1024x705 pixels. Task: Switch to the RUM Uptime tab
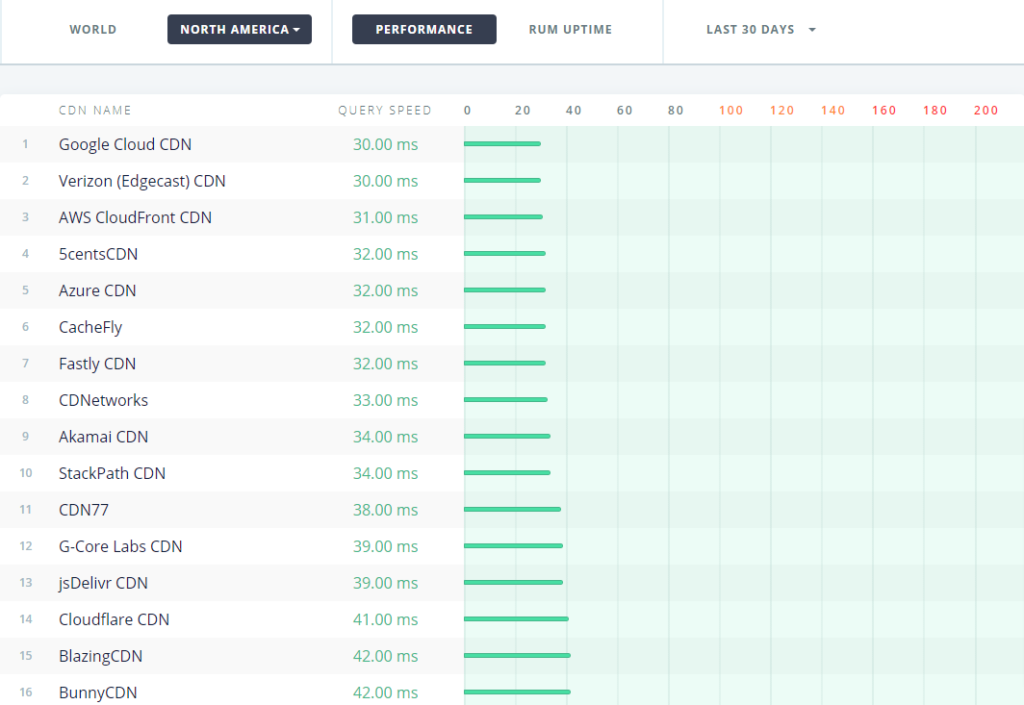[x=570, y=29]
